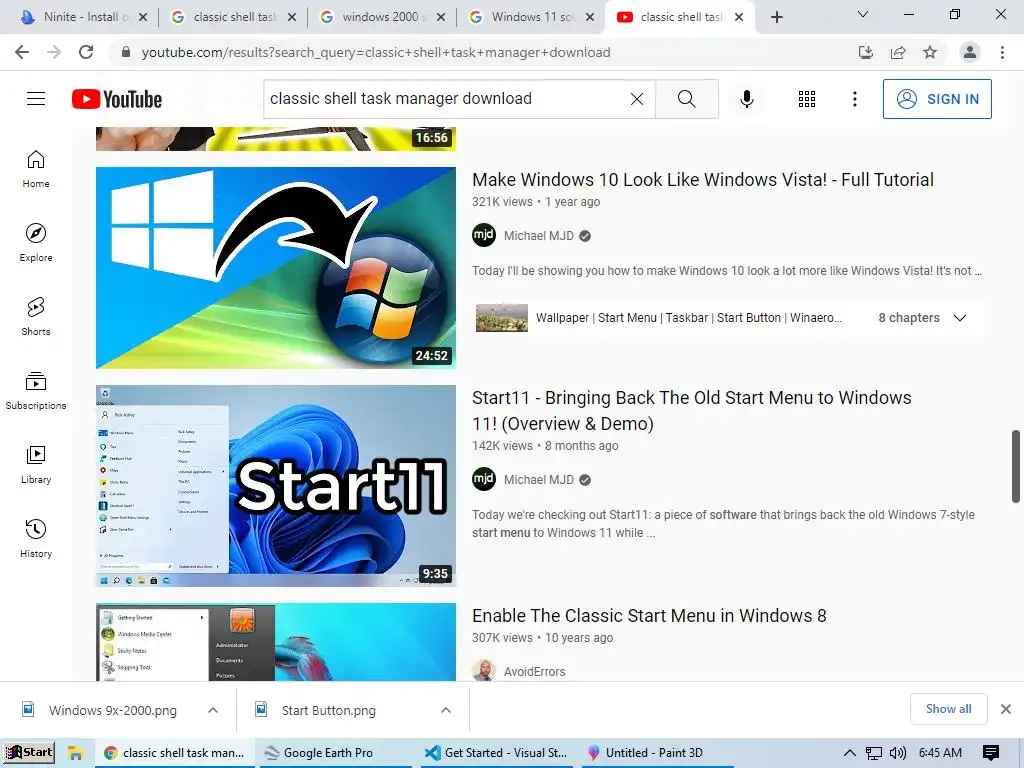The image size is (1024, 768).
Task: Open Make Windows 10 Look Like Vista title
Action: click(703, 180)
